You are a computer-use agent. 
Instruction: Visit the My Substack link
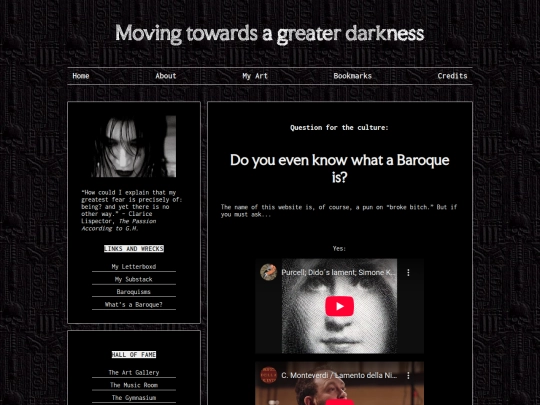coord(134,279)
